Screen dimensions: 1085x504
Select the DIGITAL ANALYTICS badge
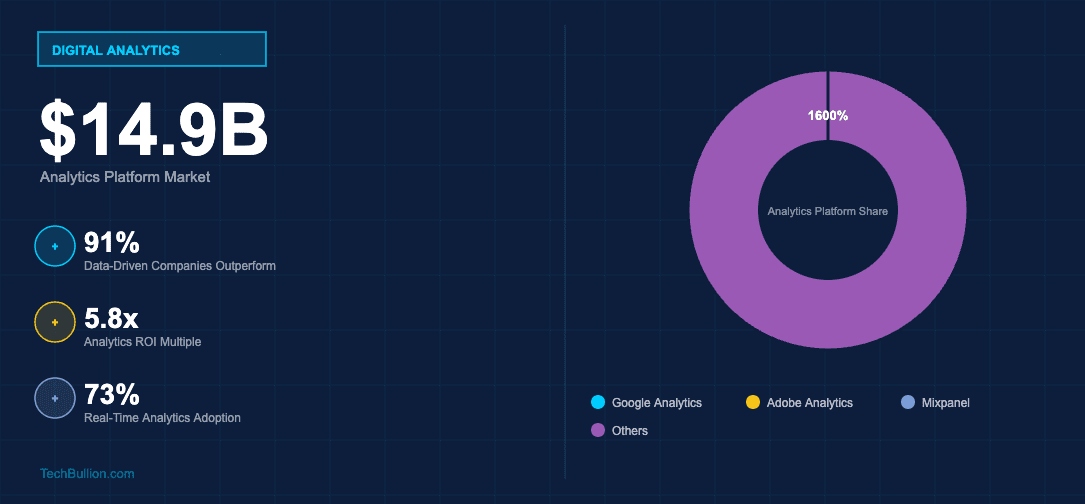(x=151, y=49)
